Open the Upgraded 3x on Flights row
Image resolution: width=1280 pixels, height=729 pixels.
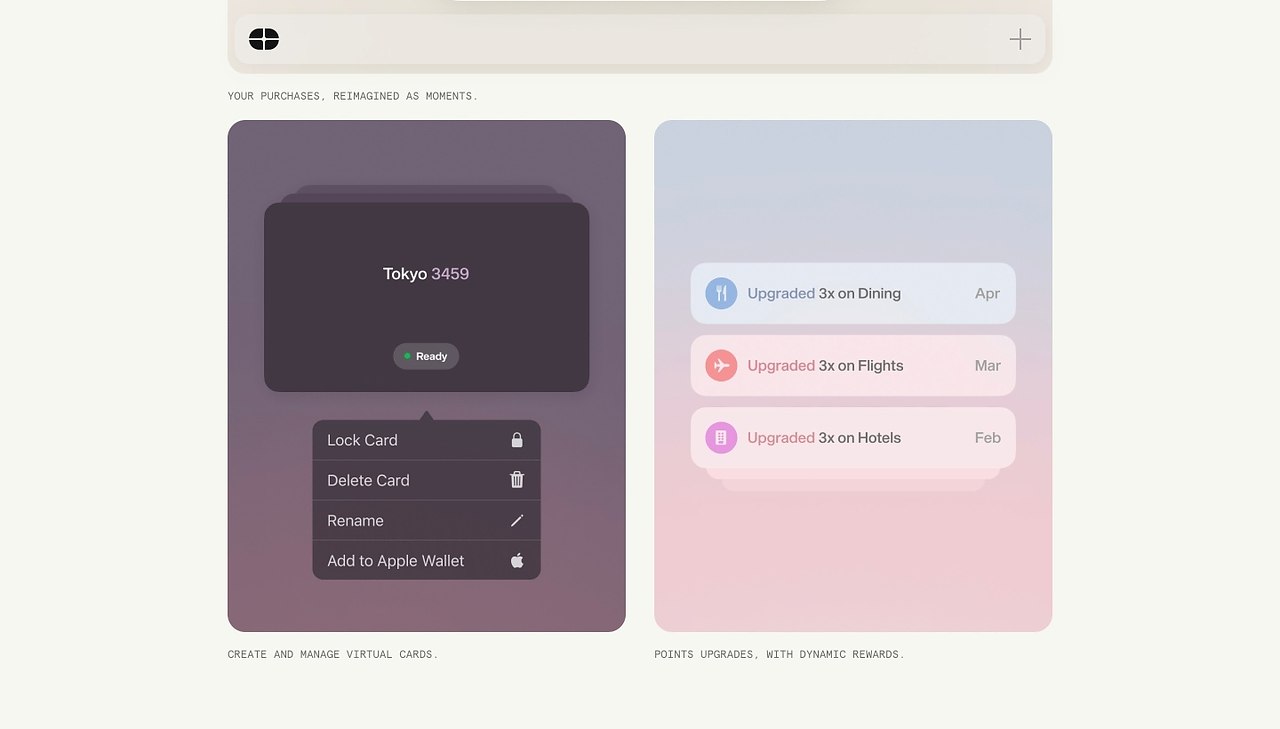(853, 365)
